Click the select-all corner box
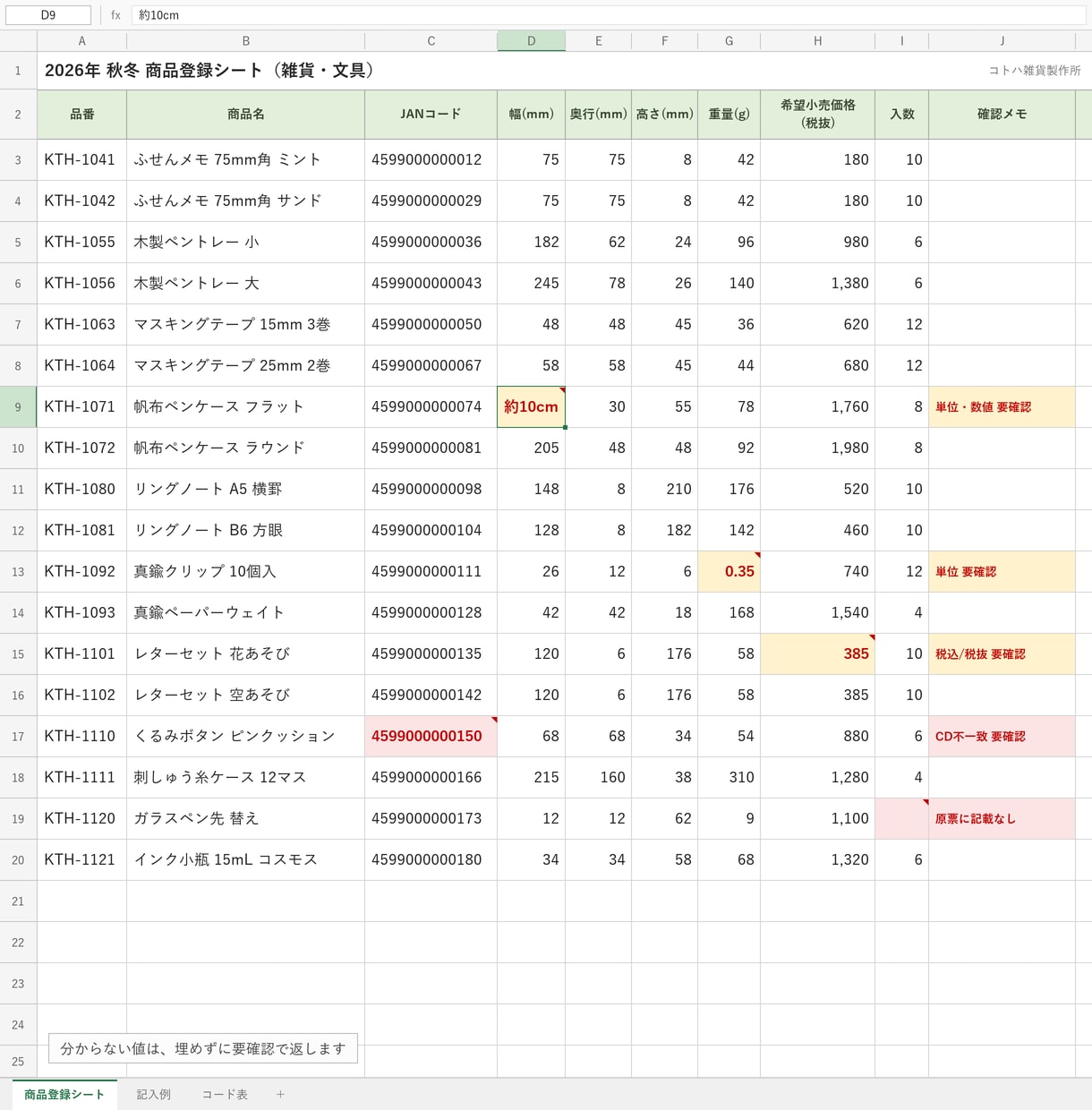Viewport: 1092px width, 1110px height. pyautogui.click(x=18, y=40)
